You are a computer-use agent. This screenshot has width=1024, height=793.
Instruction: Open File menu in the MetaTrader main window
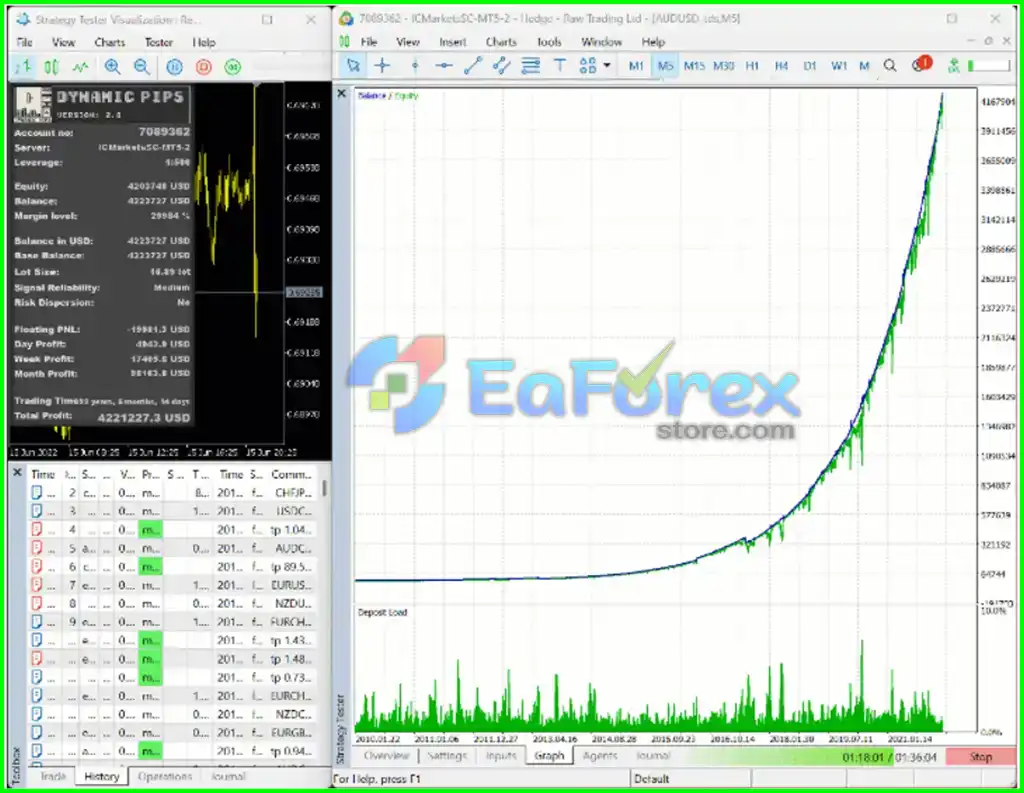coord(369,42)
